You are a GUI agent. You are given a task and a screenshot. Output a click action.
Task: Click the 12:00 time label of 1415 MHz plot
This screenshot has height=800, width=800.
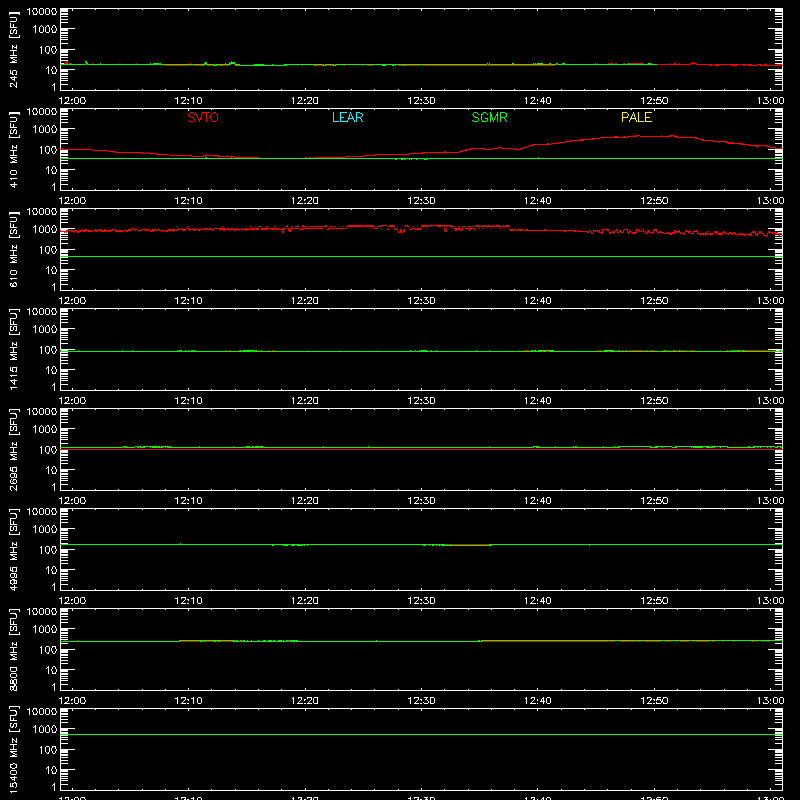(x=72, y=401)
